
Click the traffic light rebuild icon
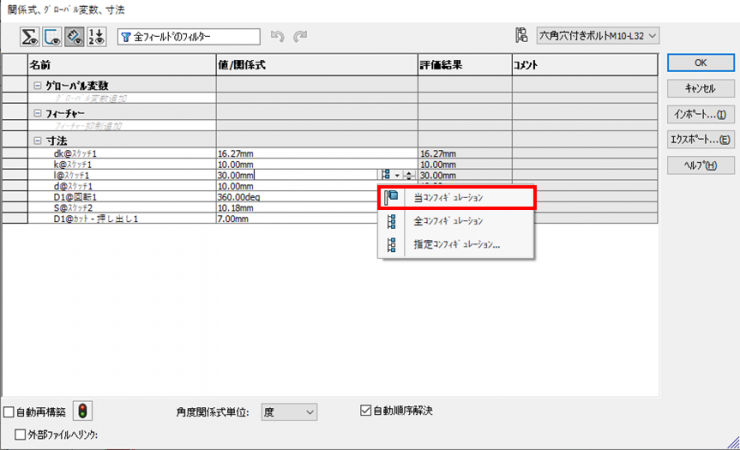(84, 411)
